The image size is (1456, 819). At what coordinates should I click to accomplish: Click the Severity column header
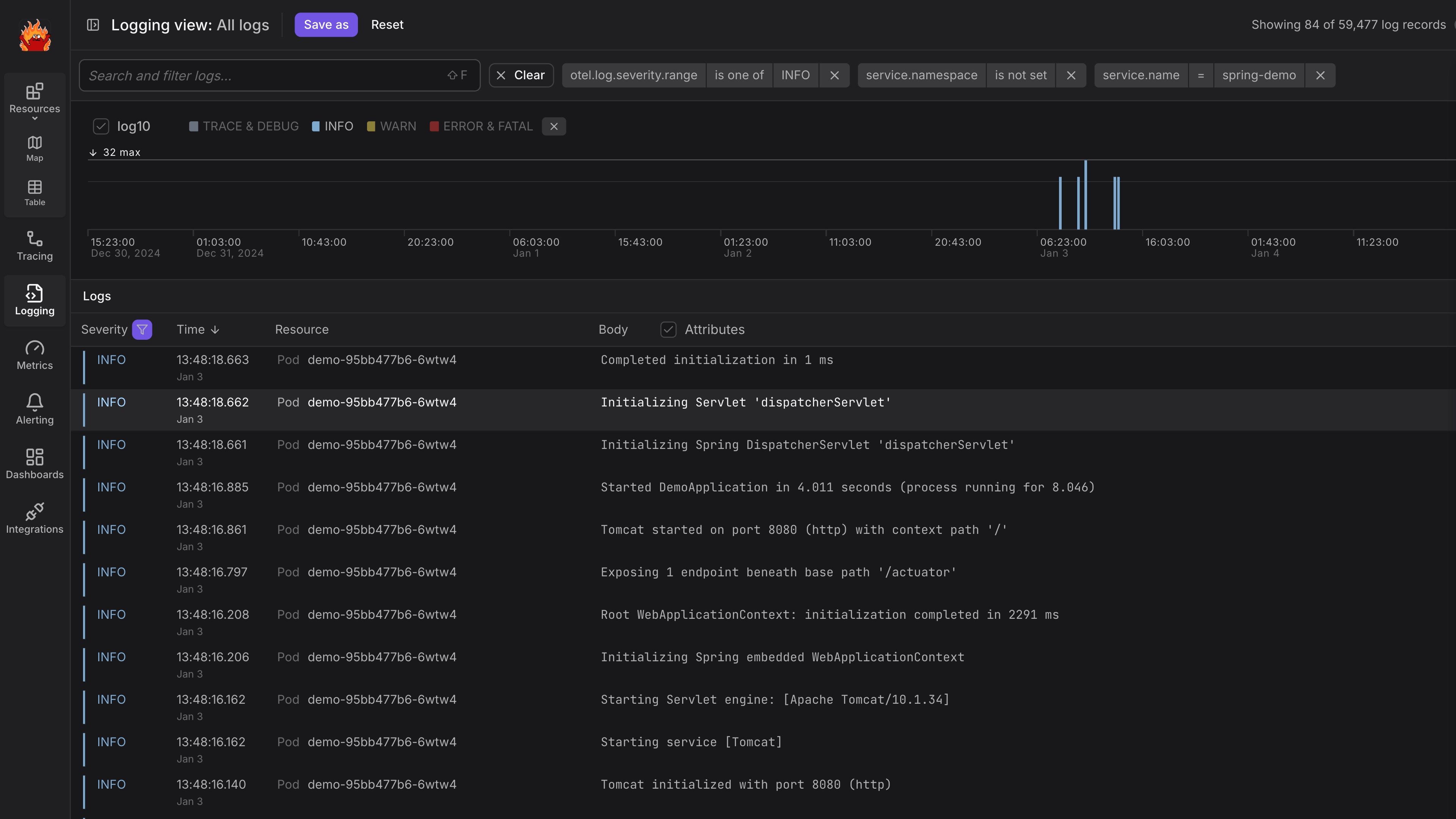(x=104, y=329)
